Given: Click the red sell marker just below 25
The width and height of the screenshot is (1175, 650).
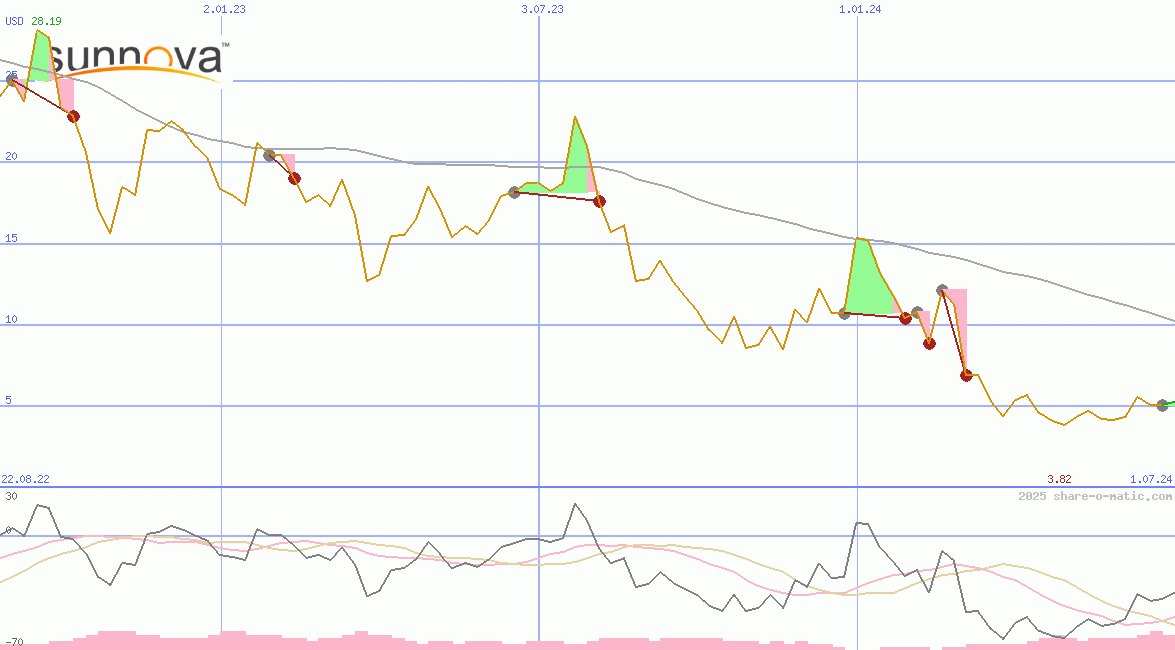Looking at the screenshot, I should click(73, 116).
